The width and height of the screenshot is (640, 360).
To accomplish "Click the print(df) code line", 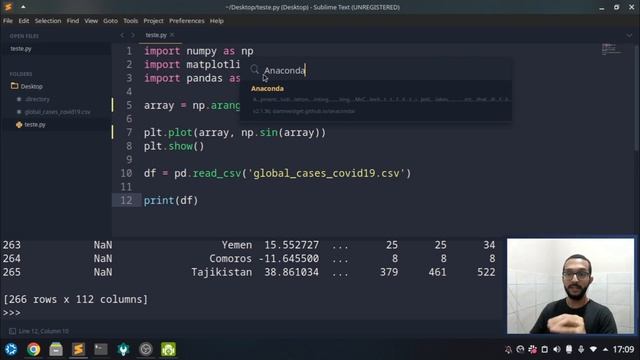I will (x=171, y=200).
